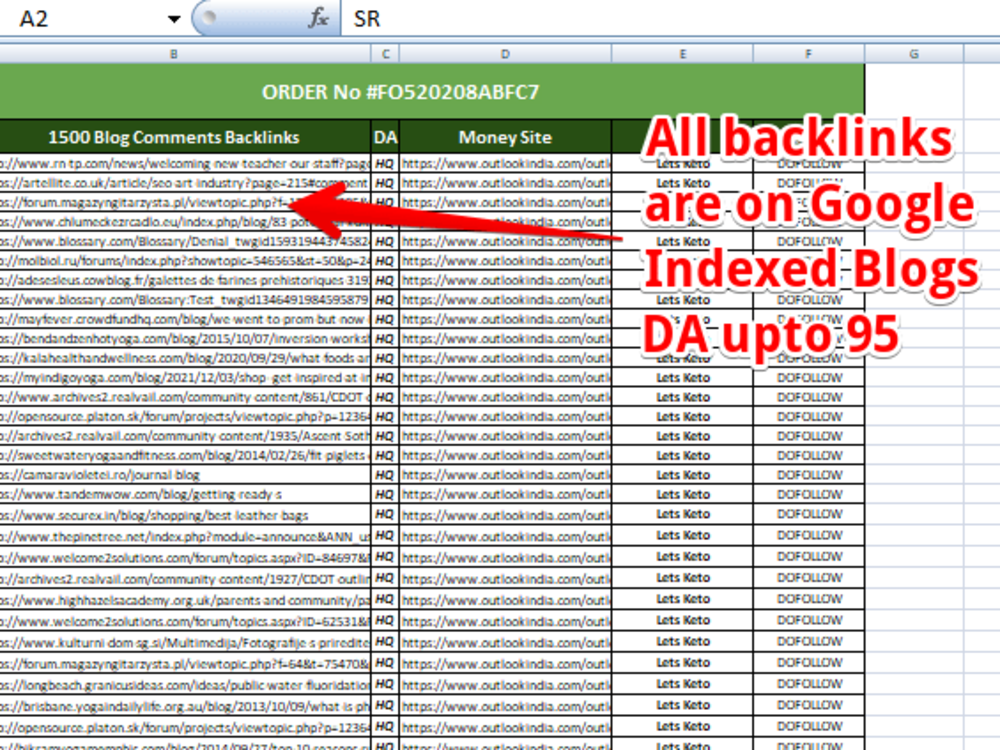The image size is (1000, 750).
Task: Click the forum.magazyngitarzysta.pl f=64&t=75470 URL cell
Action: [185, 663]
